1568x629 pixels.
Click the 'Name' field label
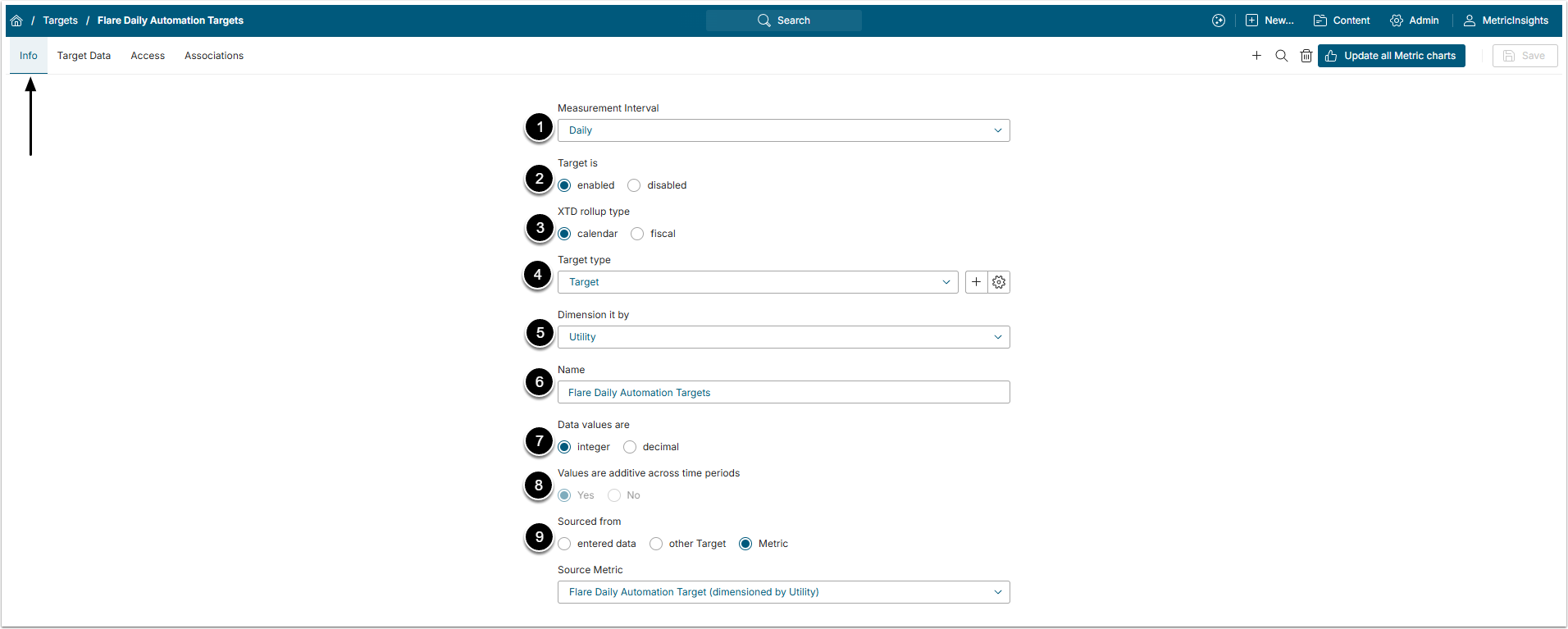(572, 370)
